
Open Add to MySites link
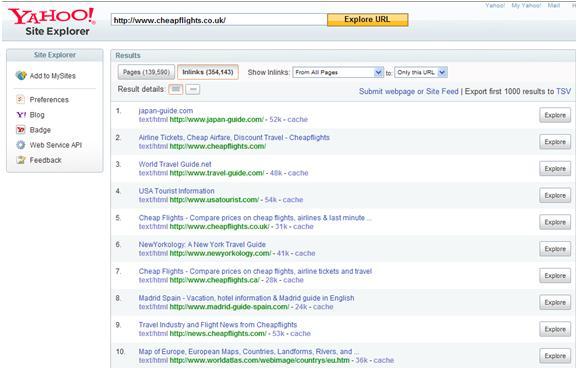click(x=53, y=76)
